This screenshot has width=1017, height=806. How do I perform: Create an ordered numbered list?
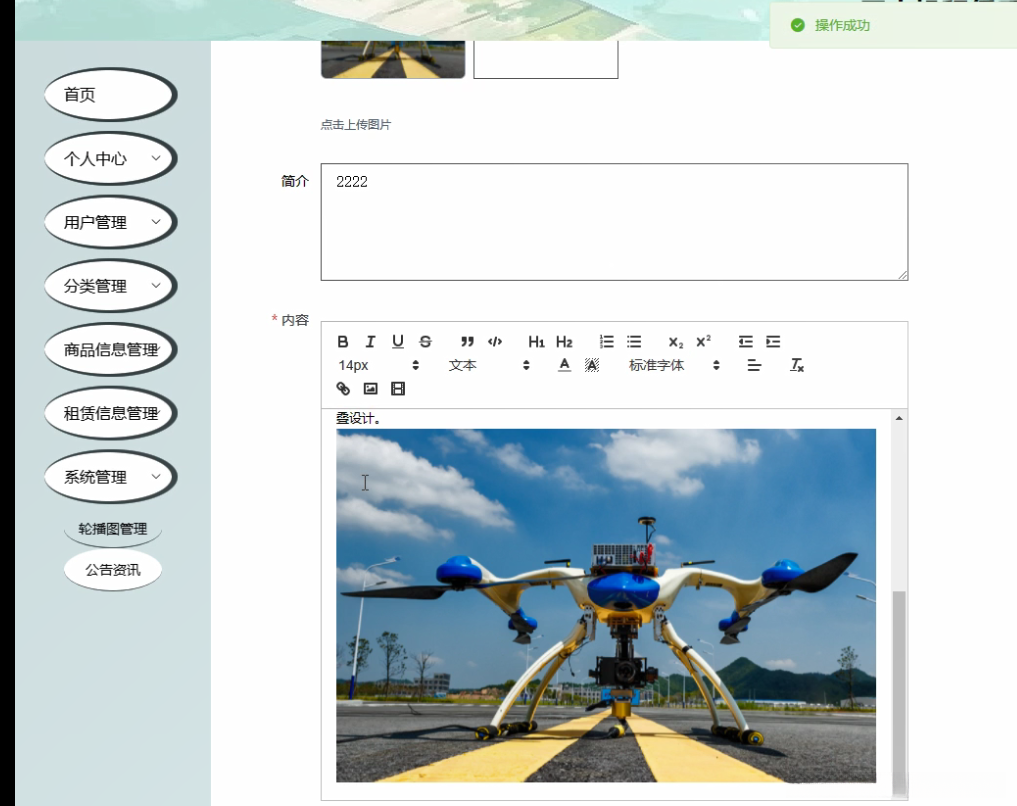pos(606,342)
